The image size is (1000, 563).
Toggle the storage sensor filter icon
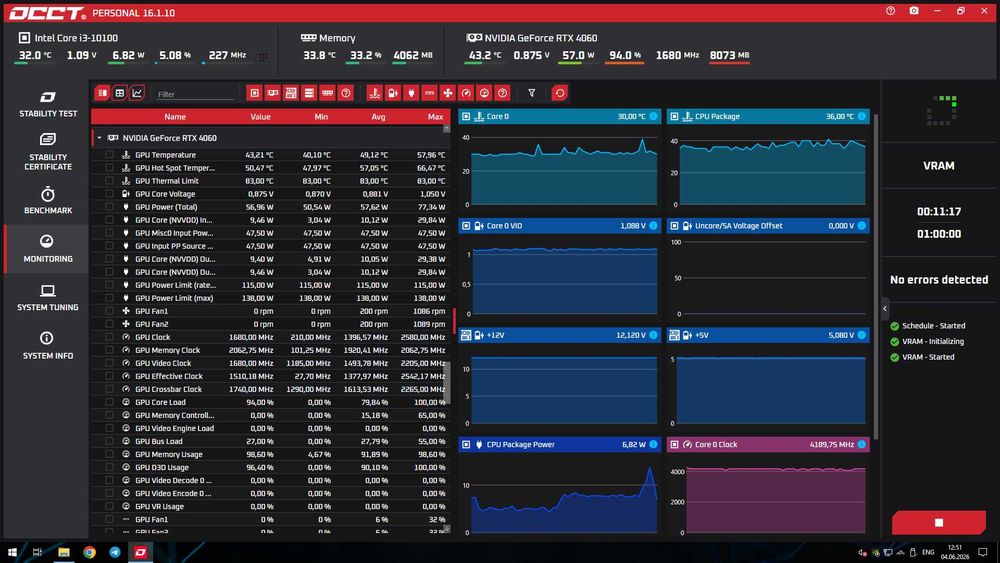309,93
